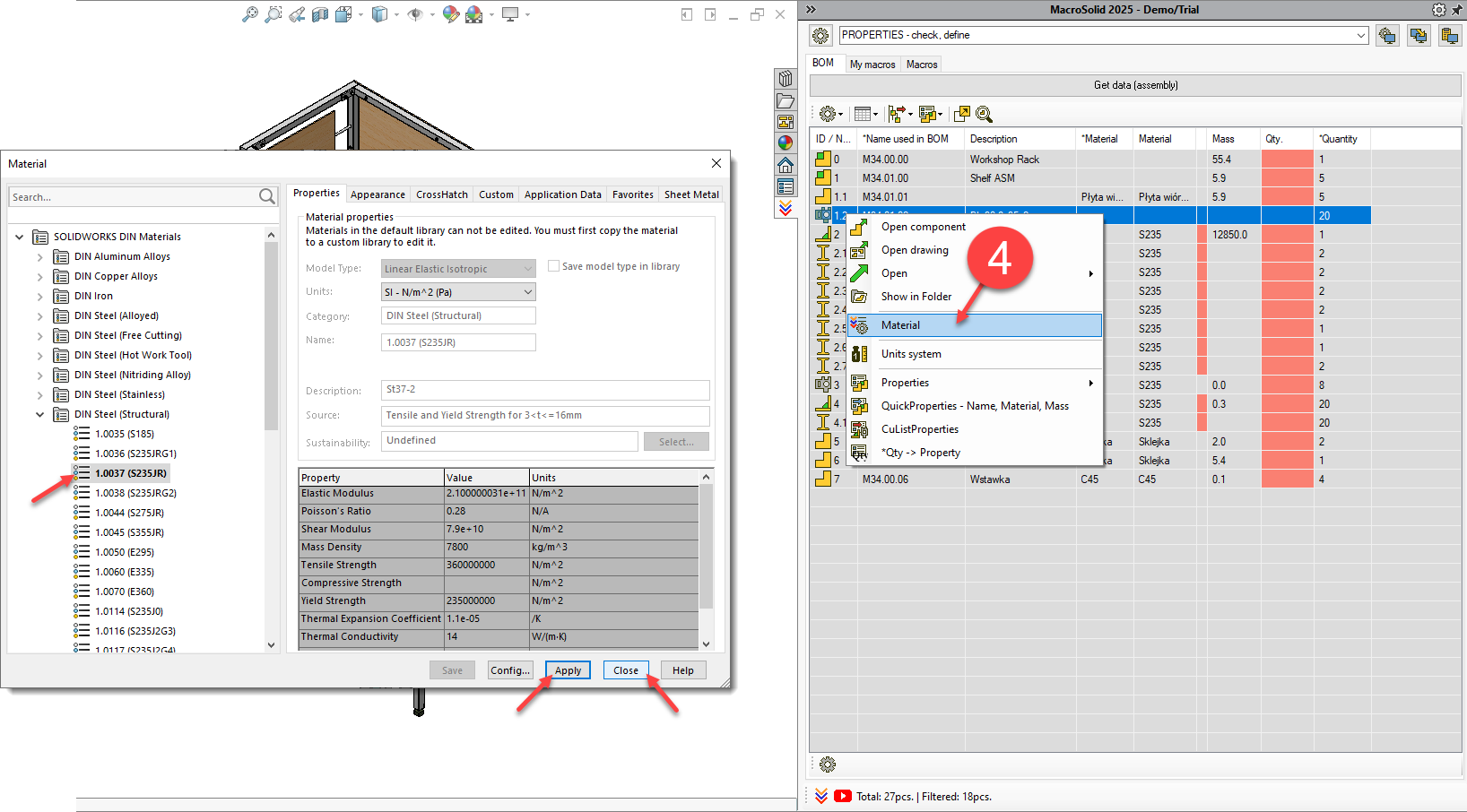Screen dimensions: 1467x812
Task: Click the third monitor macro icon right of combo box
Action: coord(1450,36)
